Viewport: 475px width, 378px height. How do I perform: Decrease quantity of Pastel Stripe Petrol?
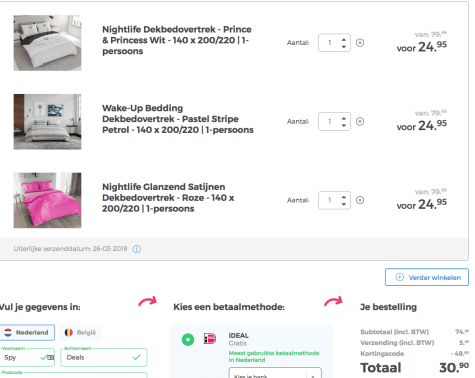[344, 125]
